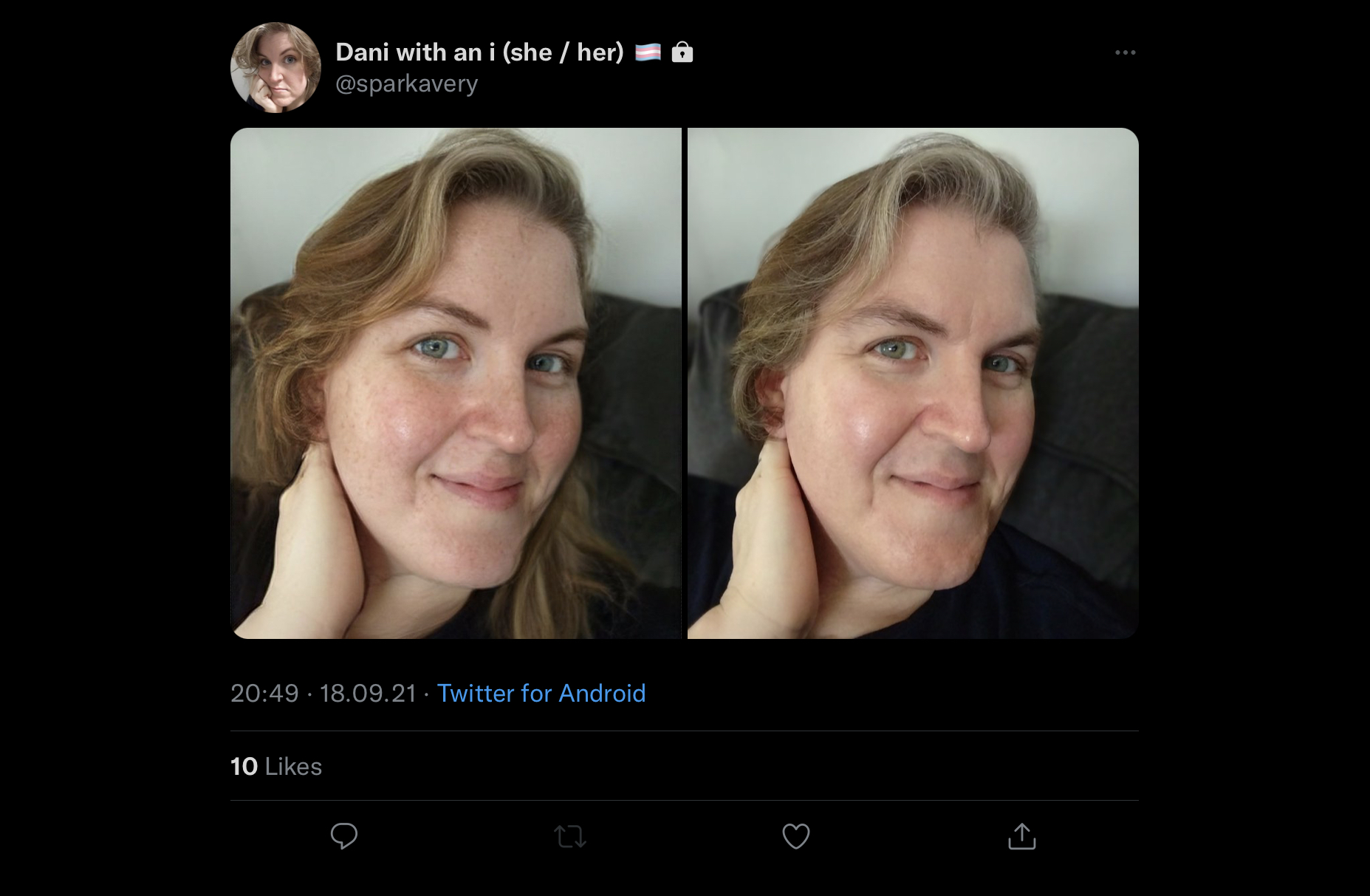Click the number 10 in likes count
1370x896 pixels.
[x=244, y=767]
